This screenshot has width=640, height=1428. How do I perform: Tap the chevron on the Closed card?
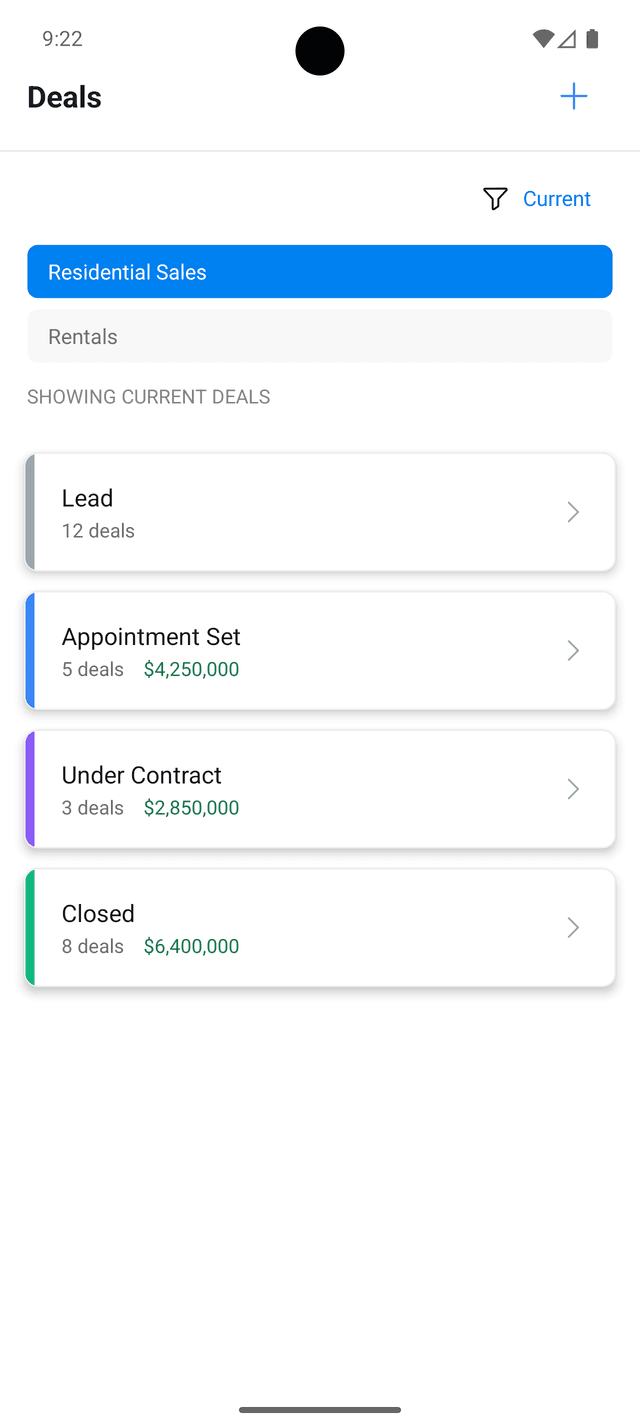click(x=573, y=927)
